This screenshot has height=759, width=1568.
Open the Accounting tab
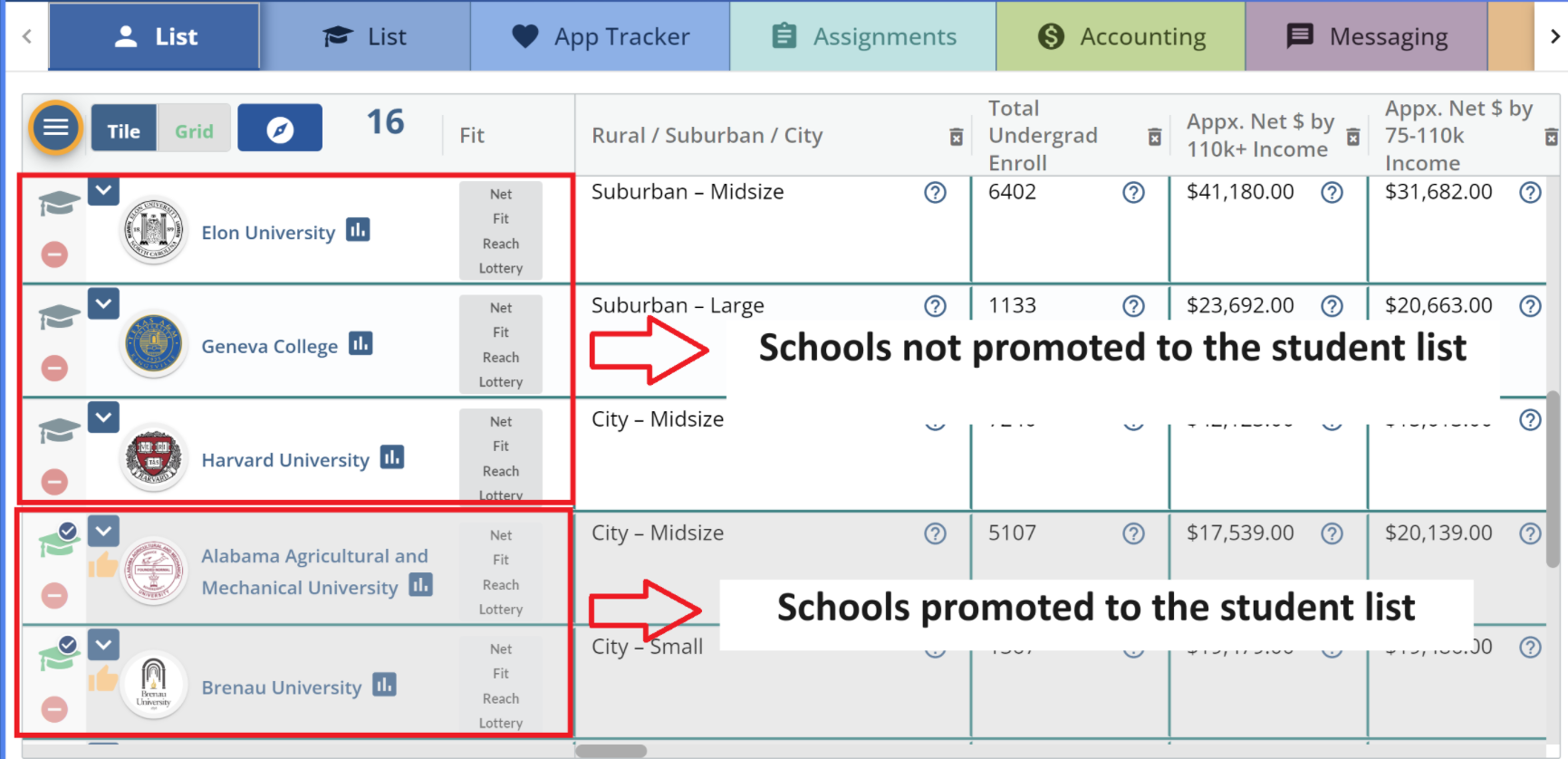(x=1121, y=36)
